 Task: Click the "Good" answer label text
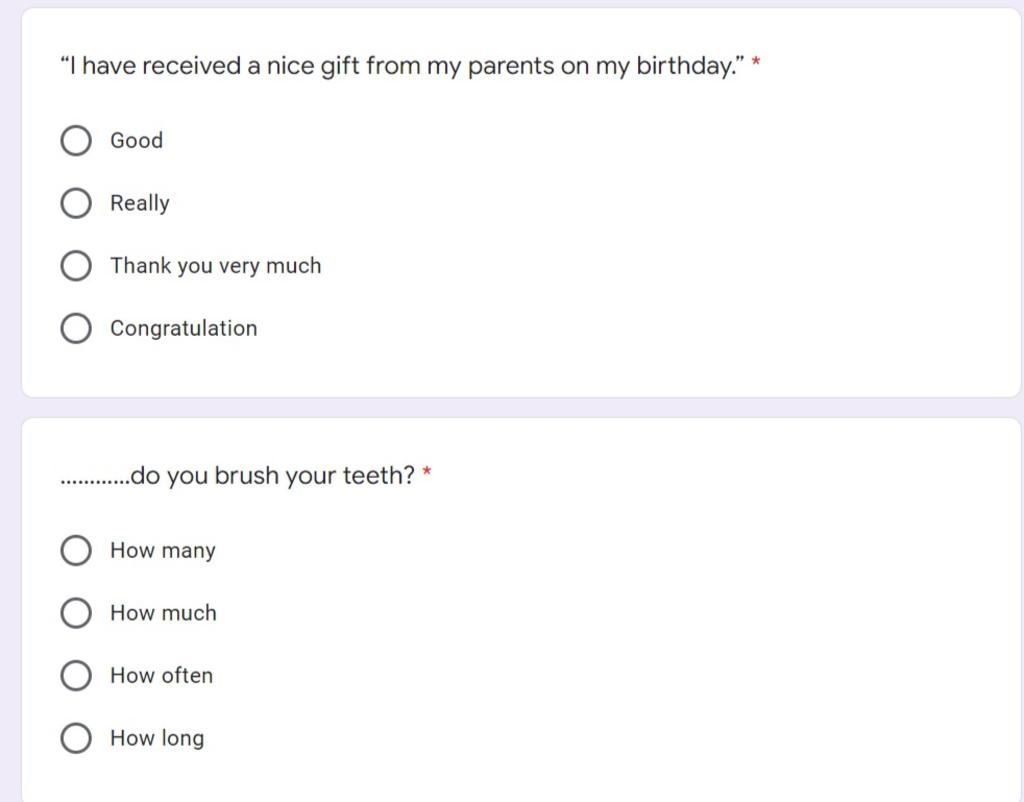click(x=136, y=140)
